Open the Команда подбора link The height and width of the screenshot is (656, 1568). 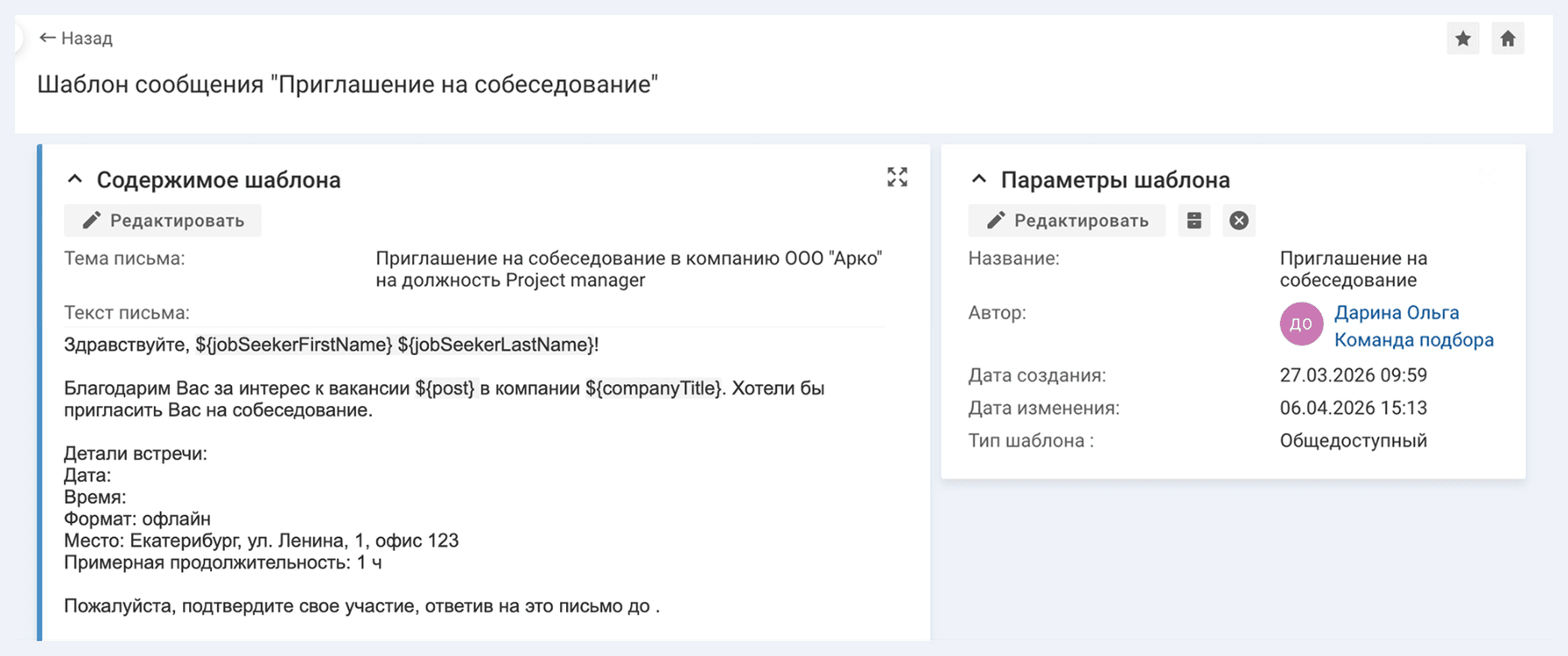point(1413,340)
